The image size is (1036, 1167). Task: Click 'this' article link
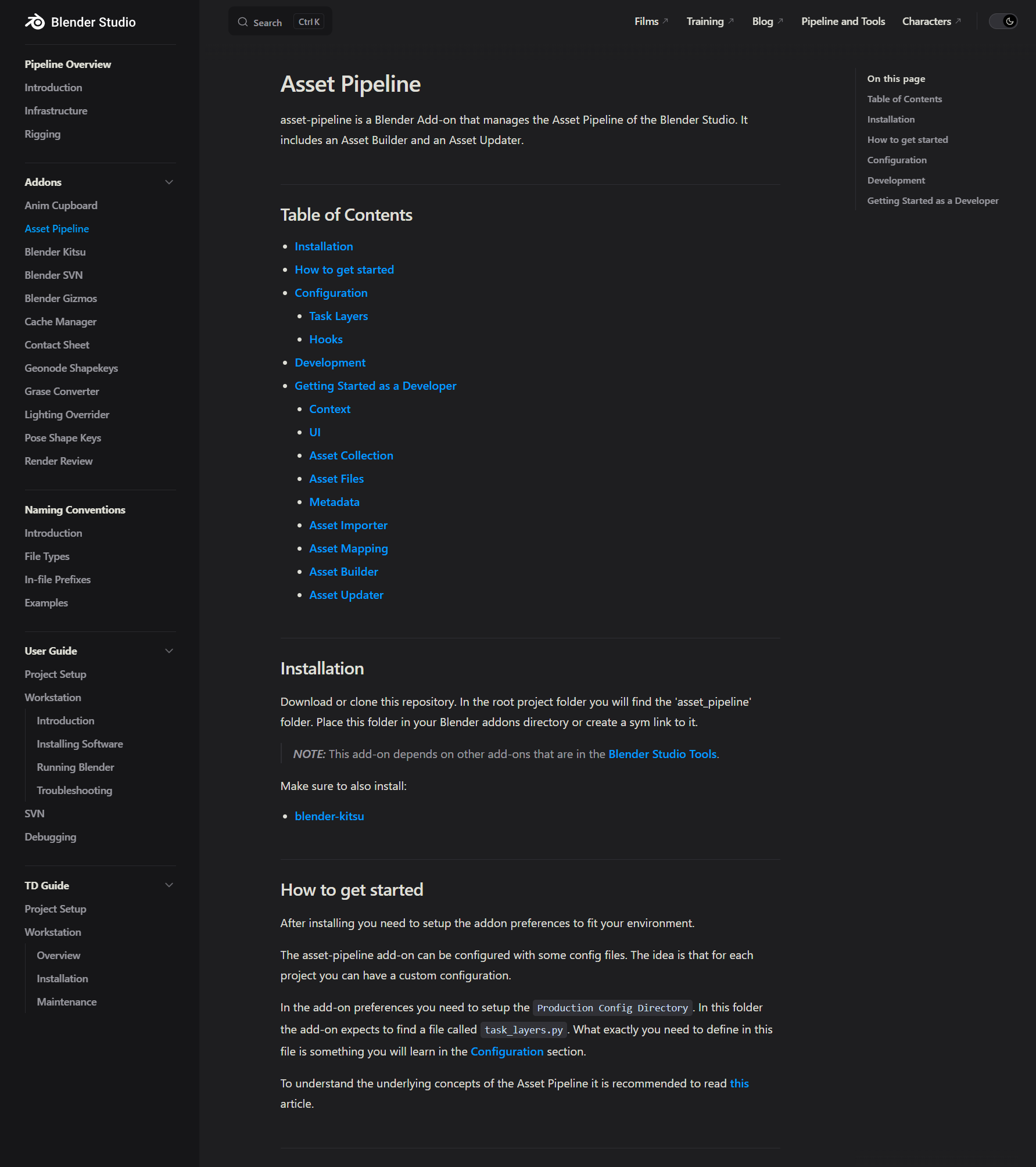739,1083
